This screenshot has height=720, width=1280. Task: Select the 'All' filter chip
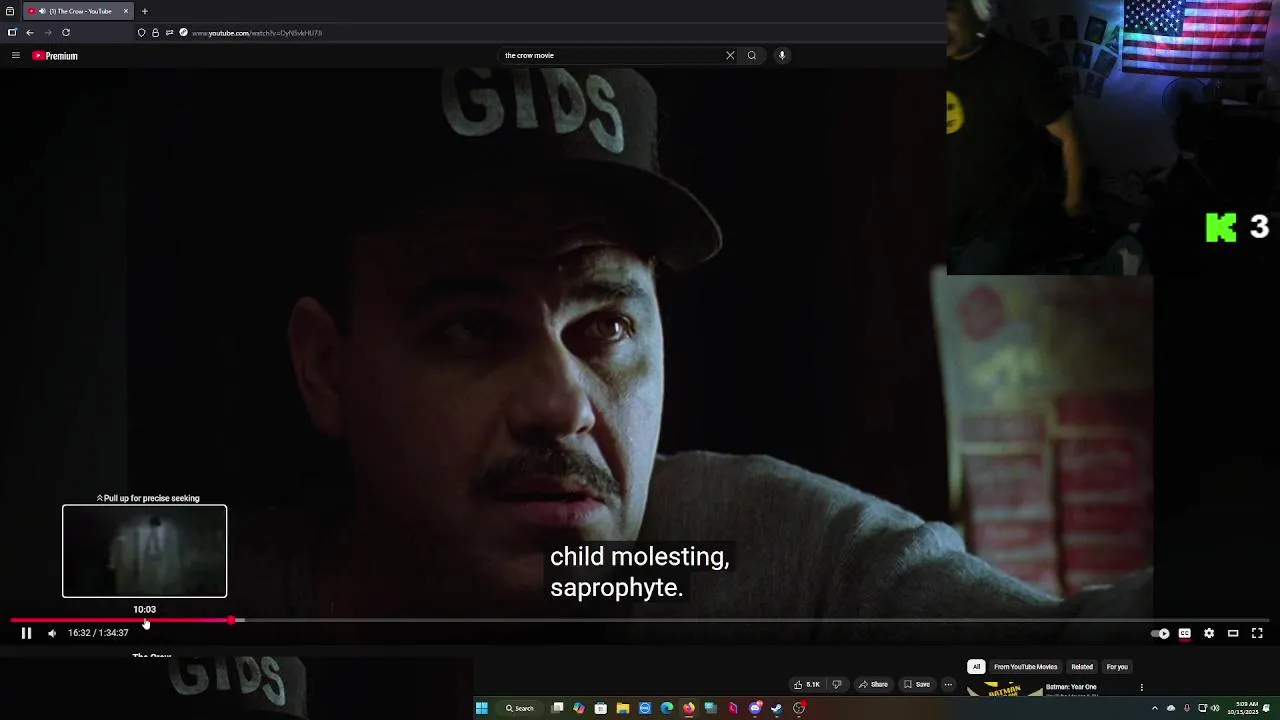click(x=976, y=667)
